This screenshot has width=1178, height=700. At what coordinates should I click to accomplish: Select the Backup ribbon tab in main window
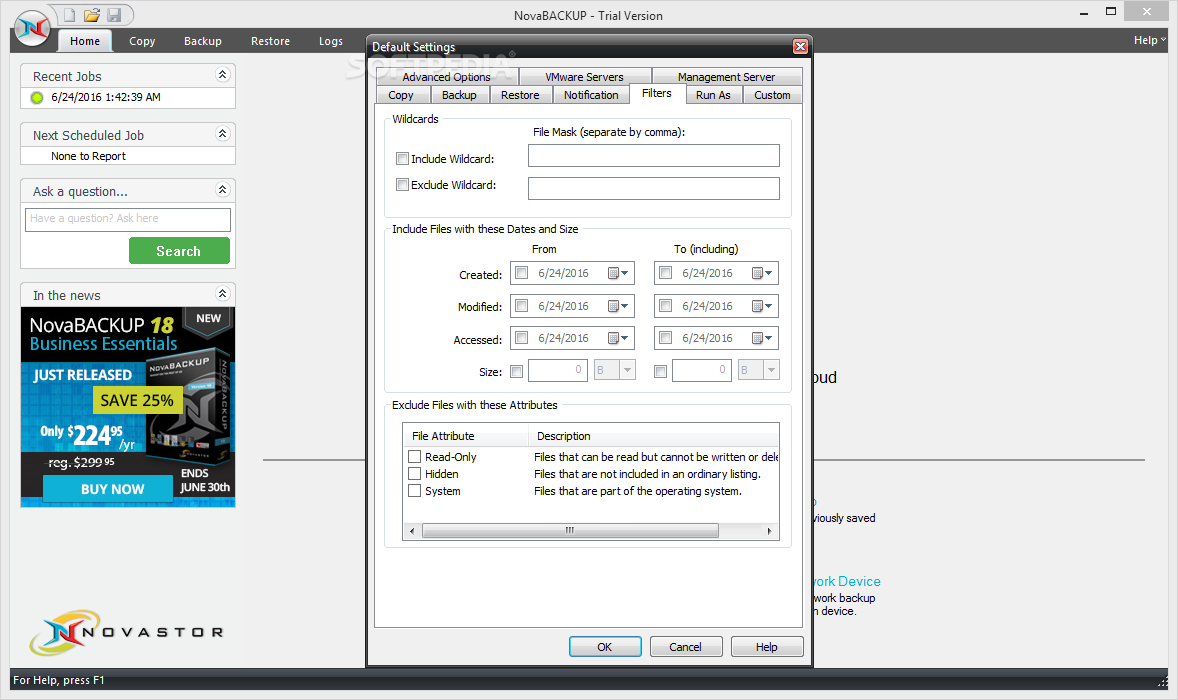click(x=203, y=41)
